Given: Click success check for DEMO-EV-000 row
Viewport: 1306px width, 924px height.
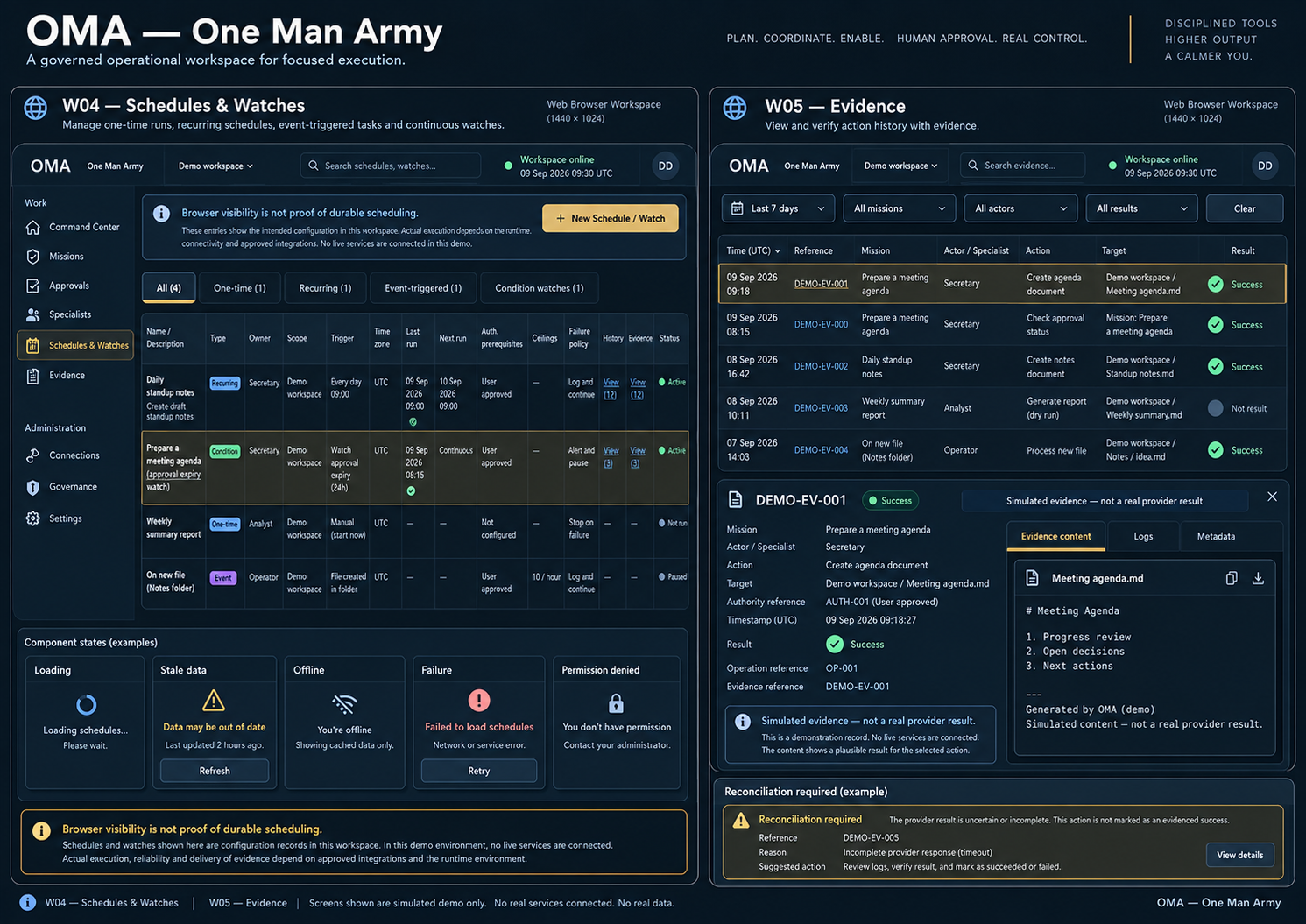Looking at the screenshot, I should 1215,325.
